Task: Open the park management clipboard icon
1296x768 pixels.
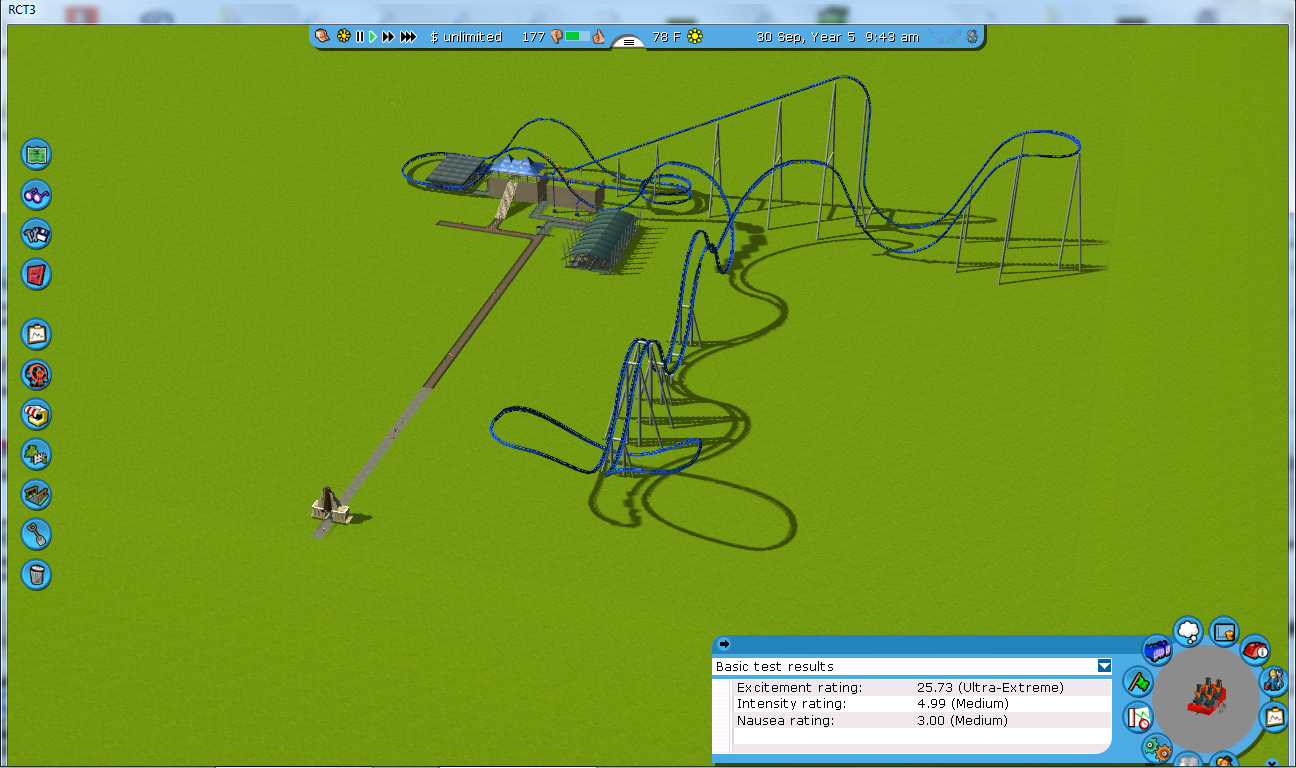Action: (36, 335)
